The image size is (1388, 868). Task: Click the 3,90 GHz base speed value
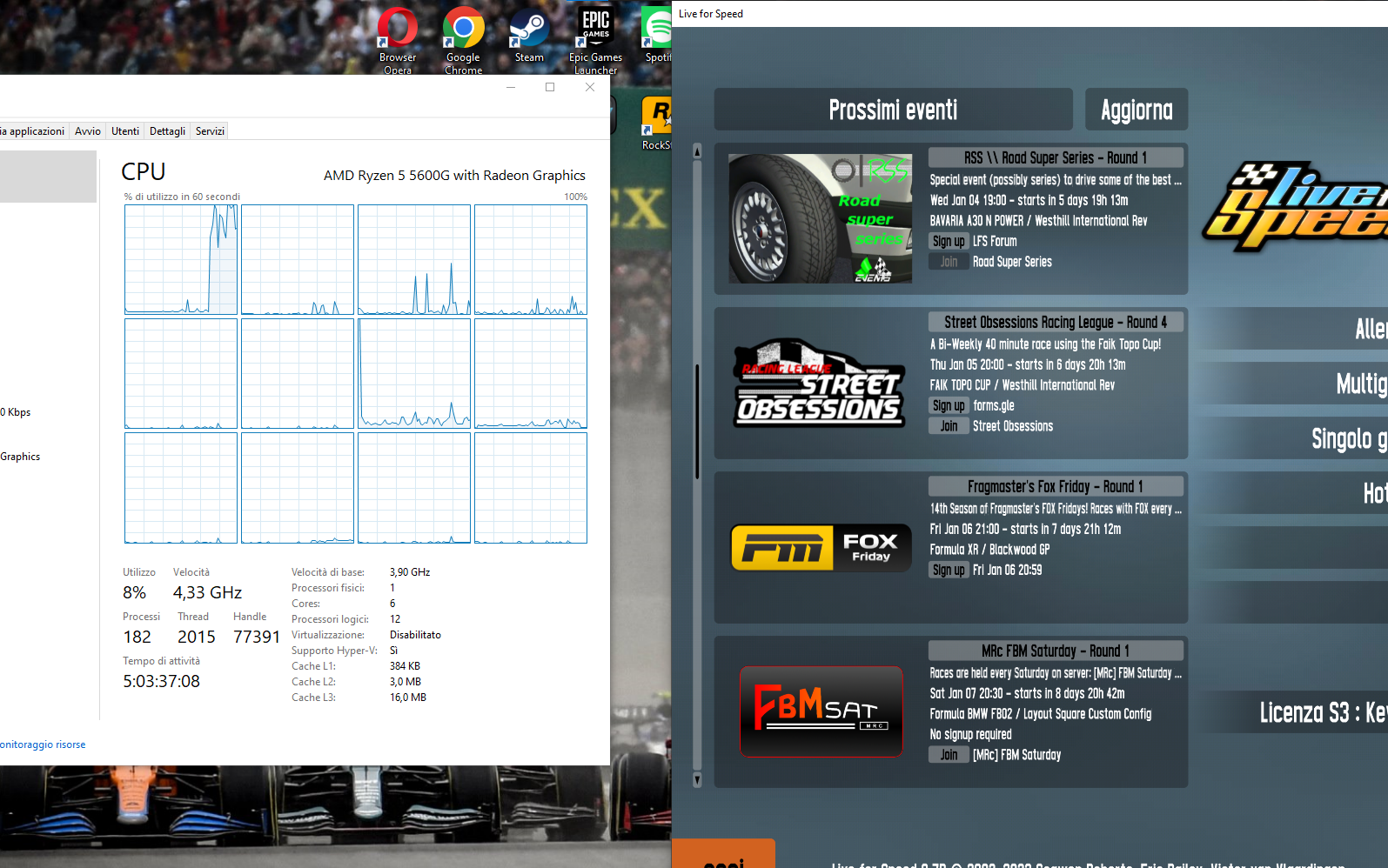[410, 572]
